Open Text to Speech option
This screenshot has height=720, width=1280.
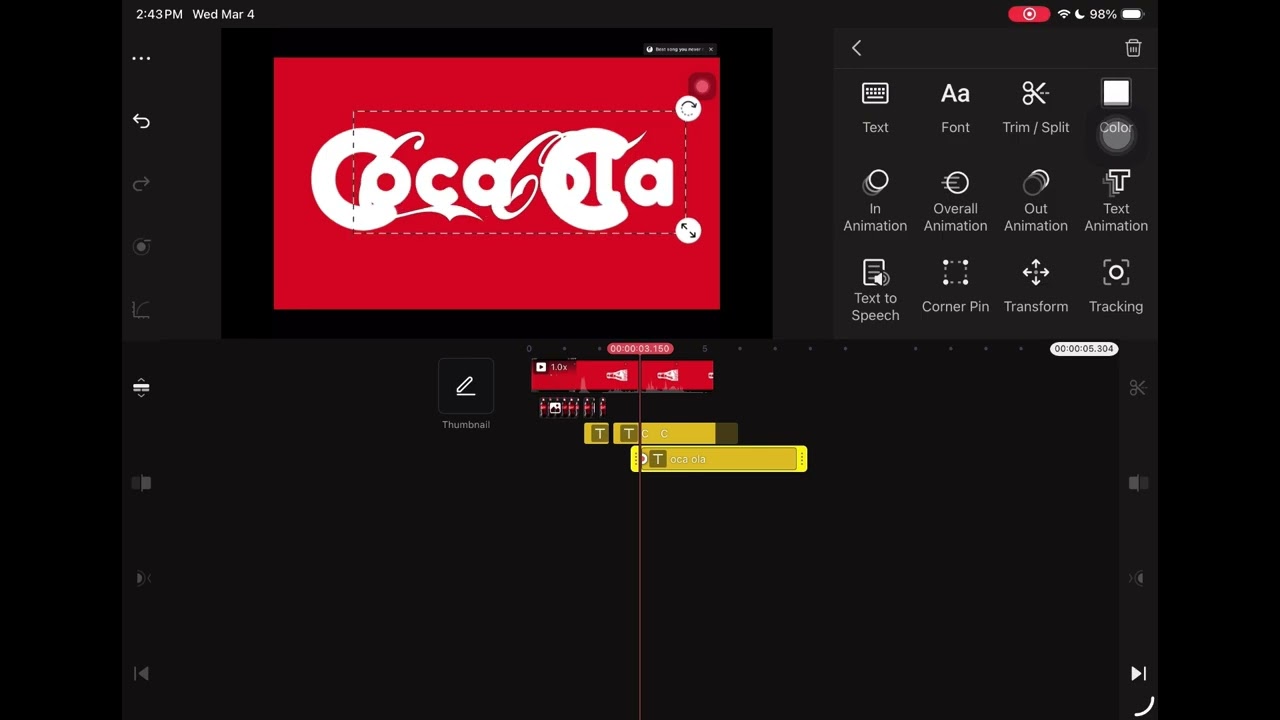click(x=875, y=291)
